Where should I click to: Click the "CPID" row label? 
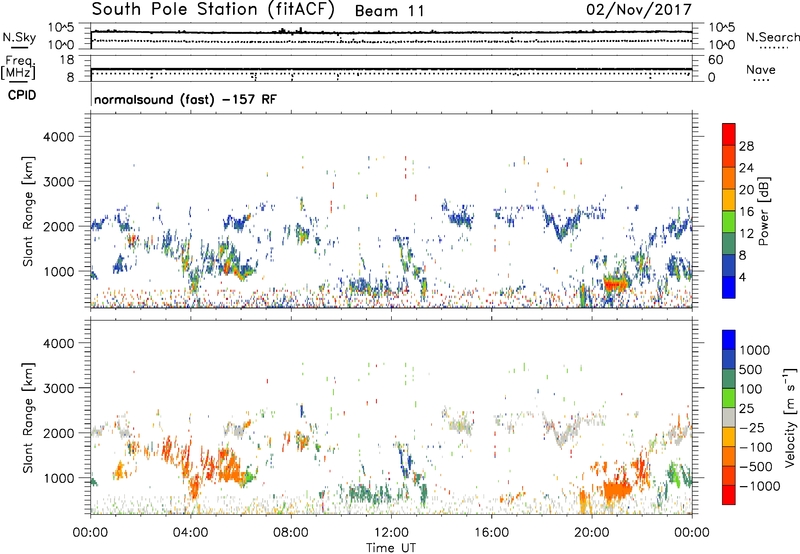[x=22, y=95]
